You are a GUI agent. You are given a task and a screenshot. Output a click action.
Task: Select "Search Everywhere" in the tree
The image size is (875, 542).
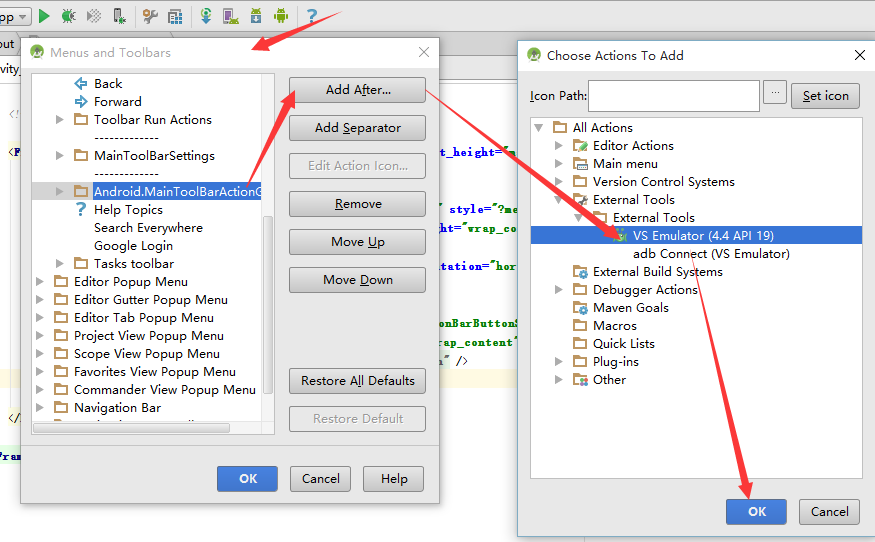click(x=148, y=228)
